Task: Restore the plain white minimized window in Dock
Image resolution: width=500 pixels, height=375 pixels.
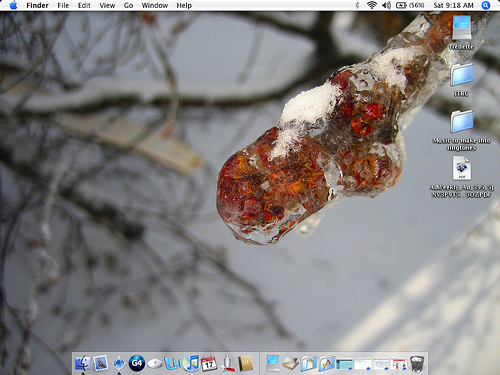Action: [x=363, y=364]
